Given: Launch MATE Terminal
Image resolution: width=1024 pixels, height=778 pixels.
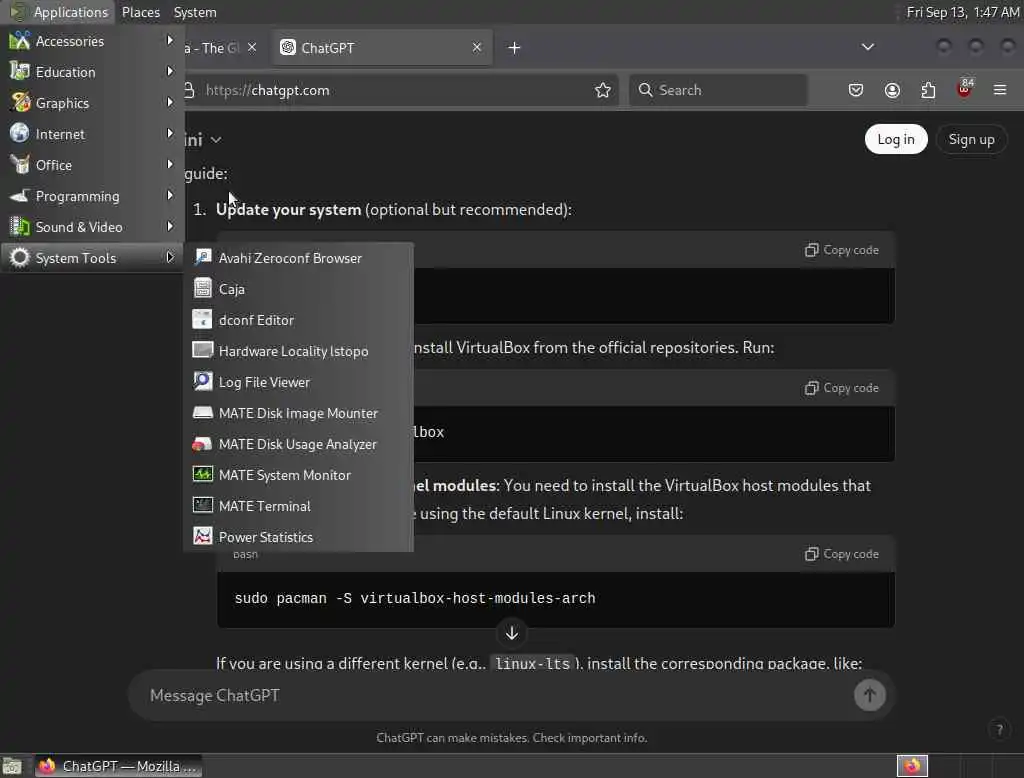Looking at the screenshot, I should [x=298, y=506].
